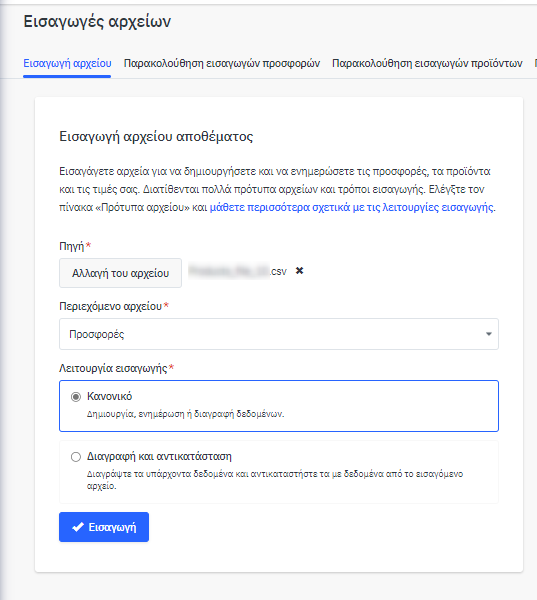
Task: Click the Λειτουργία εισαγωγής label
Action: point(113,368)
